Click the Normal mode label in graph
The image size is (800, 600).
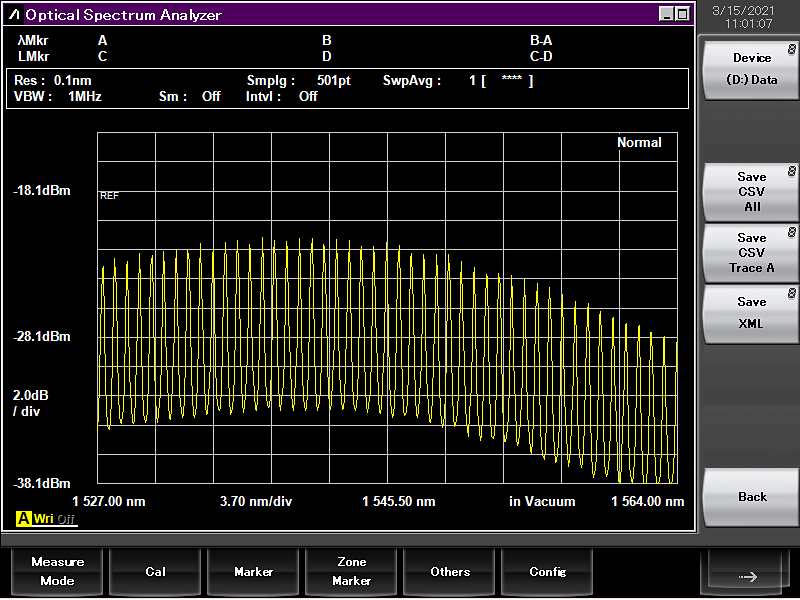pos(639,142)
